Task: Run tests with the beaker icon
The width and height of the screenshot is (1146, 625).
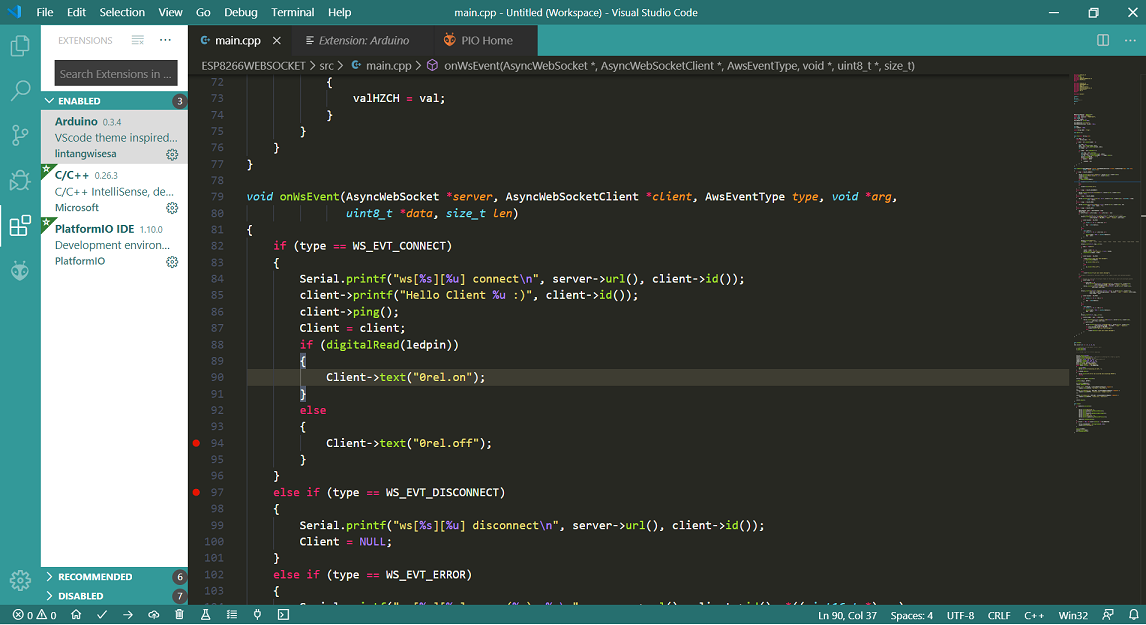Action: [205, 615]
